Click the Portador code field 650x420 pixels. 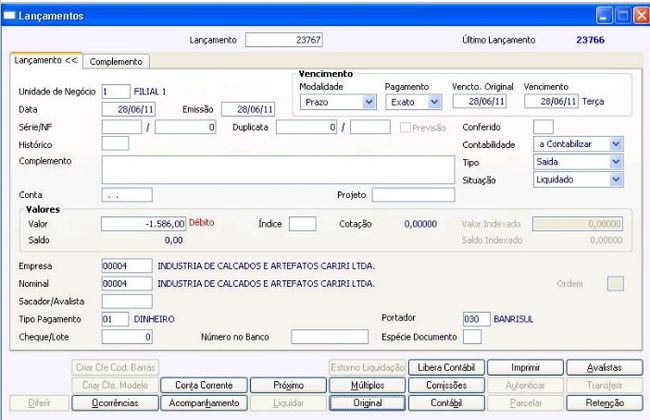[x=477, y=319]
